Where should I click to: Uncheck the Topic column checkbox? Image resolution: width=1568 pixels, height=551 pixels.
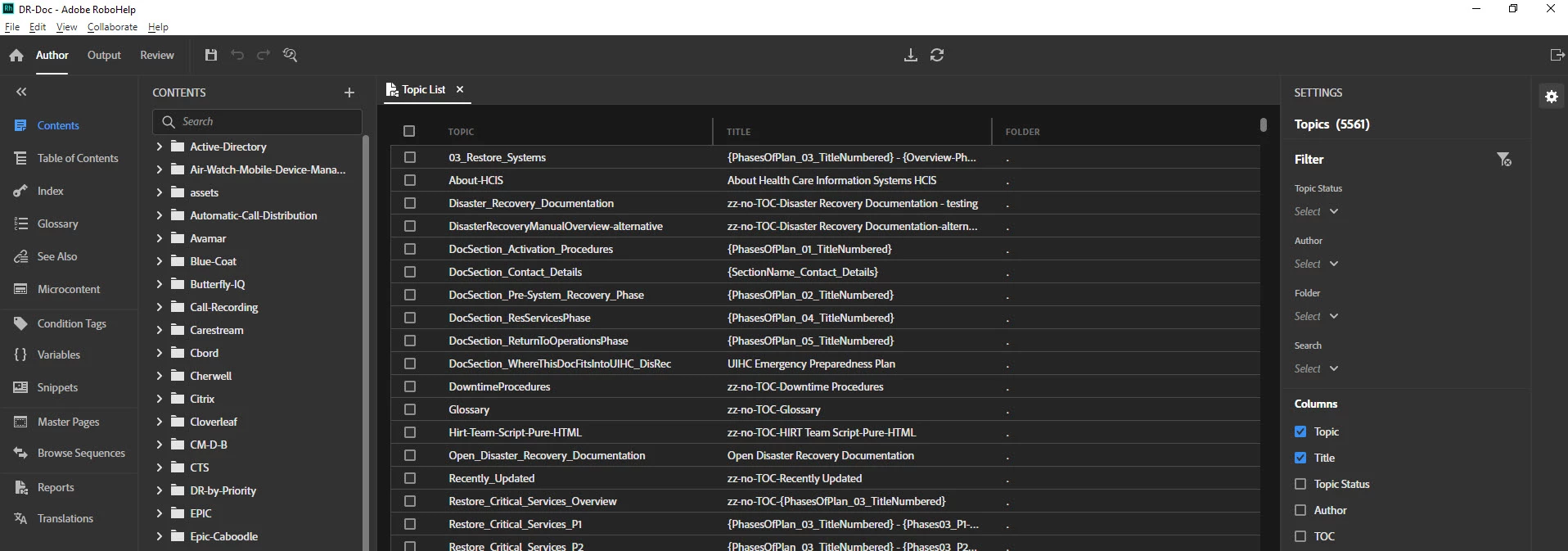click(x=1300, y=431)
